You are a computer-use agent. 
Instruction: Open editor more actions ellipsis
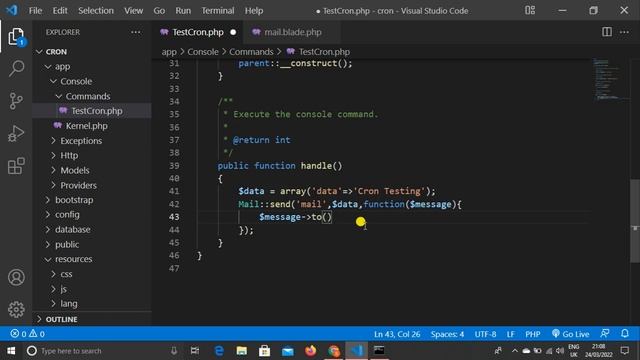click(624, 32)
